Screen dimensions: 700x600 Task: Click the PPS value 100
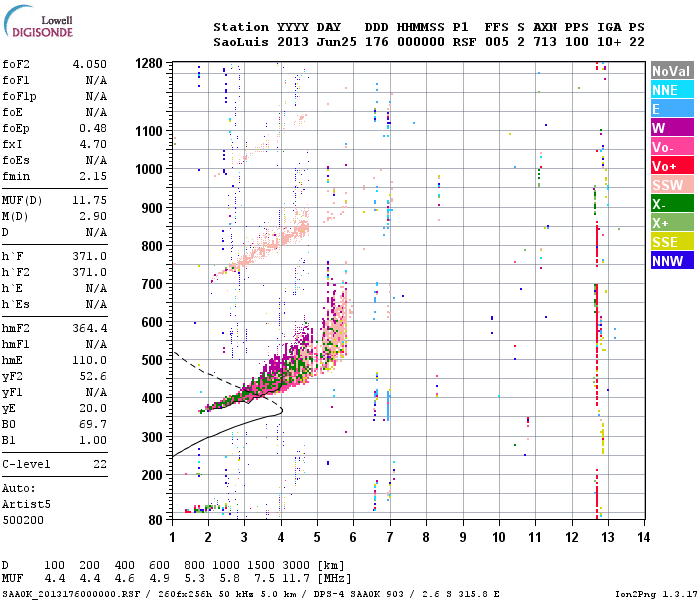pos(577,42)
